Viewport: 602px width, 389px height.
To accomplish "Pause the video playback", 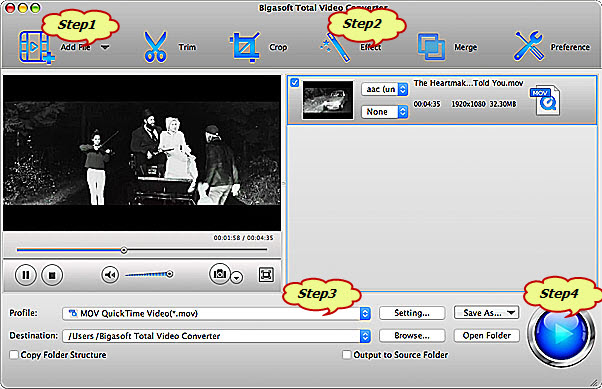I will click(x=26, y=275).
